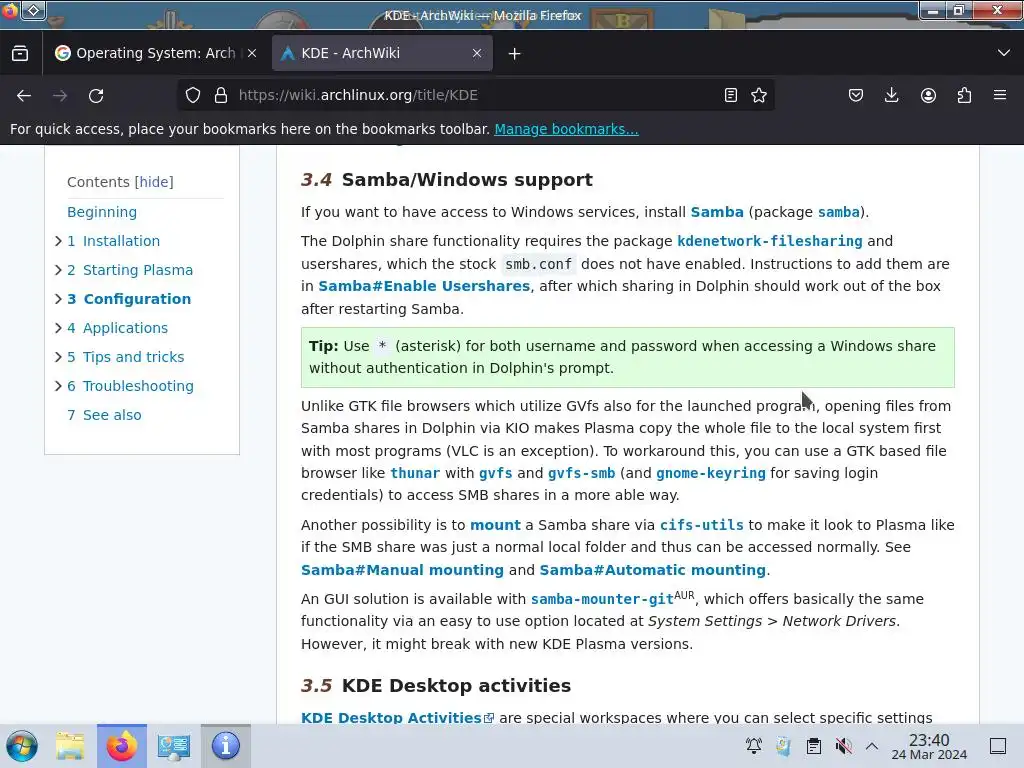Viewport: 1024px width, 768px height.
Task: Open the samba package link
Action: pyautogui.click(x=839, y=212)
